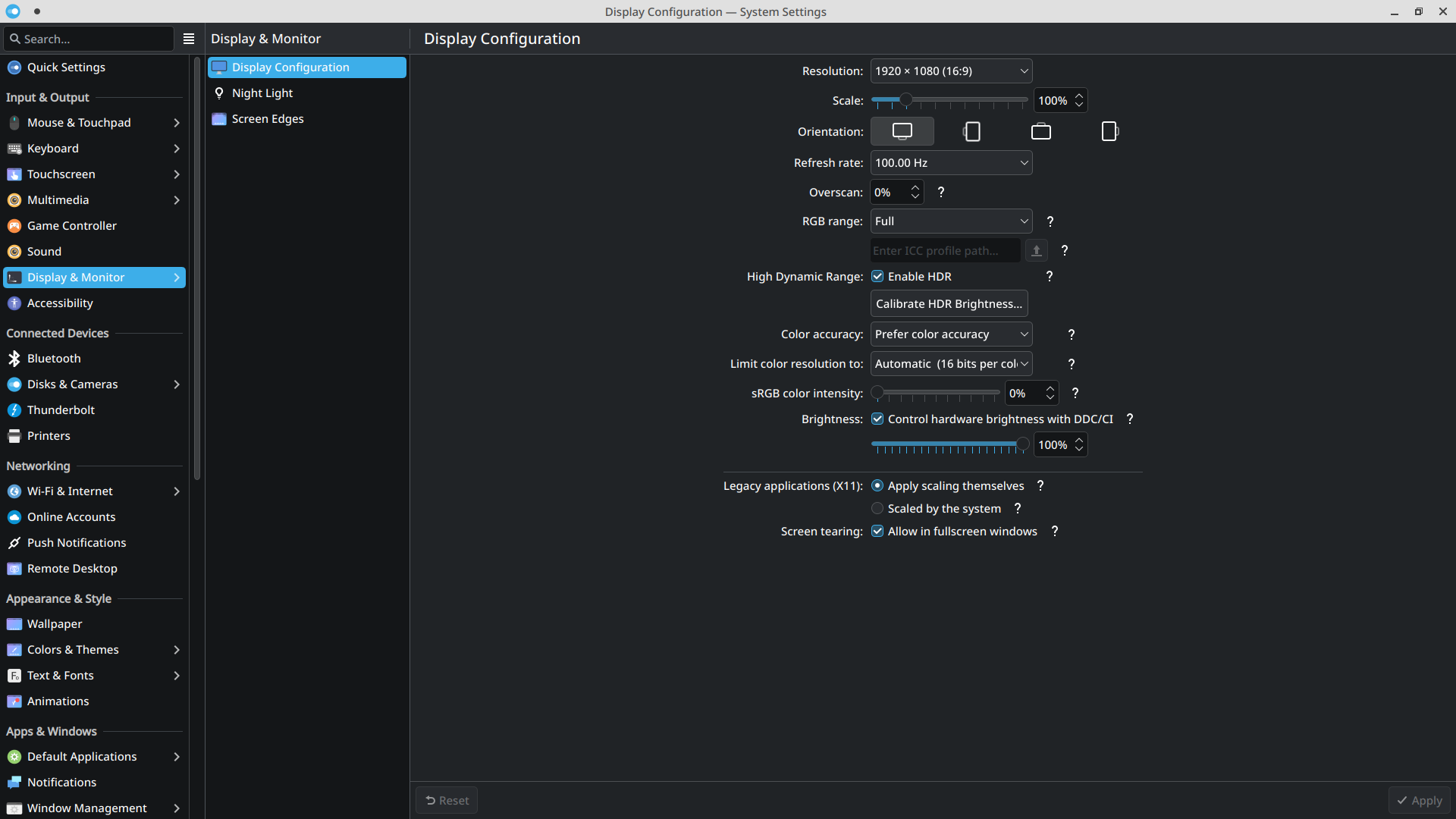Click Calibrate HDR Brightness button

click(949, 303)
